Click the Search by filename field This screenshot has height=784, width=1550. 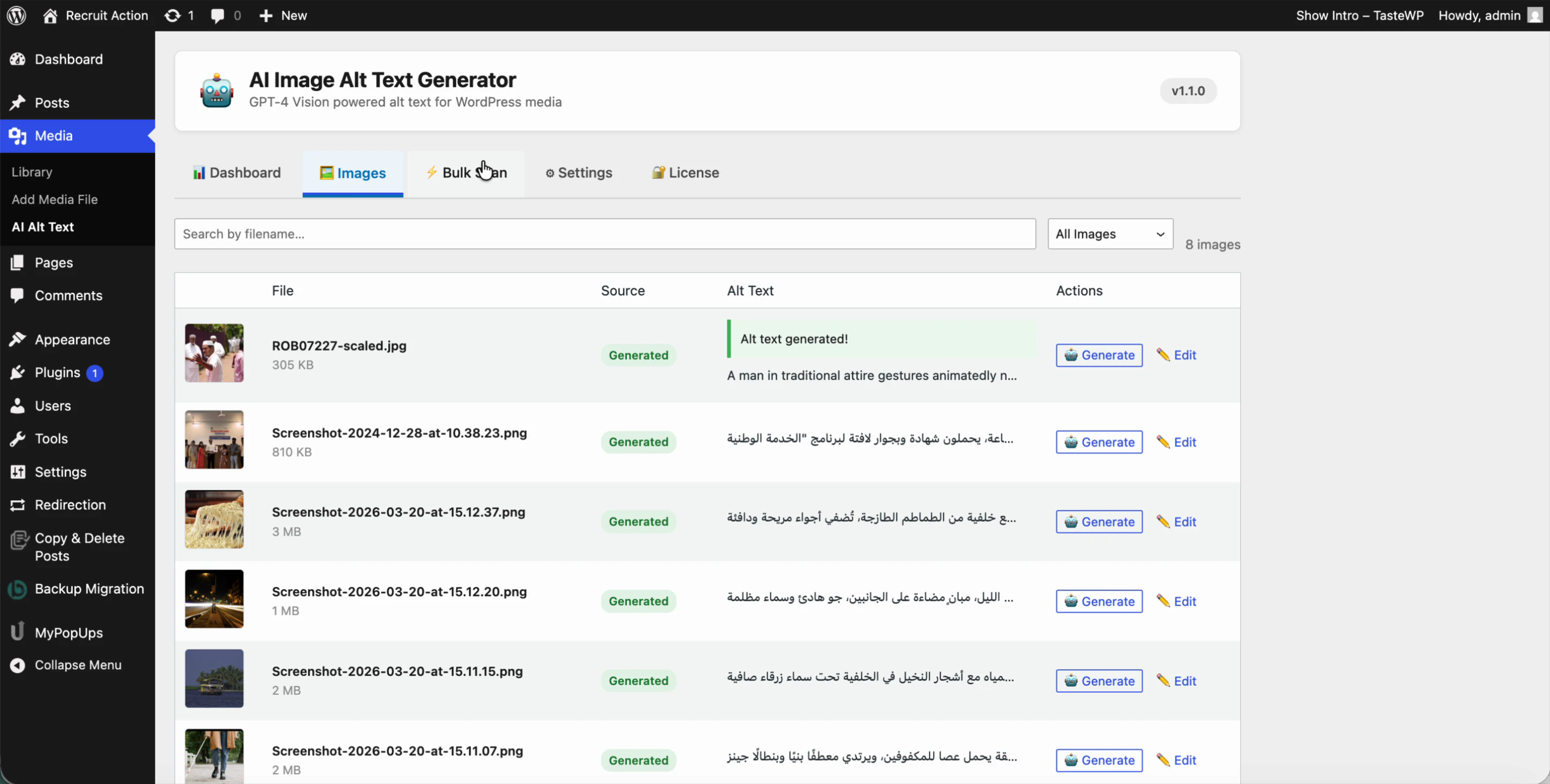pyautogui.click(x=605, y=234)
